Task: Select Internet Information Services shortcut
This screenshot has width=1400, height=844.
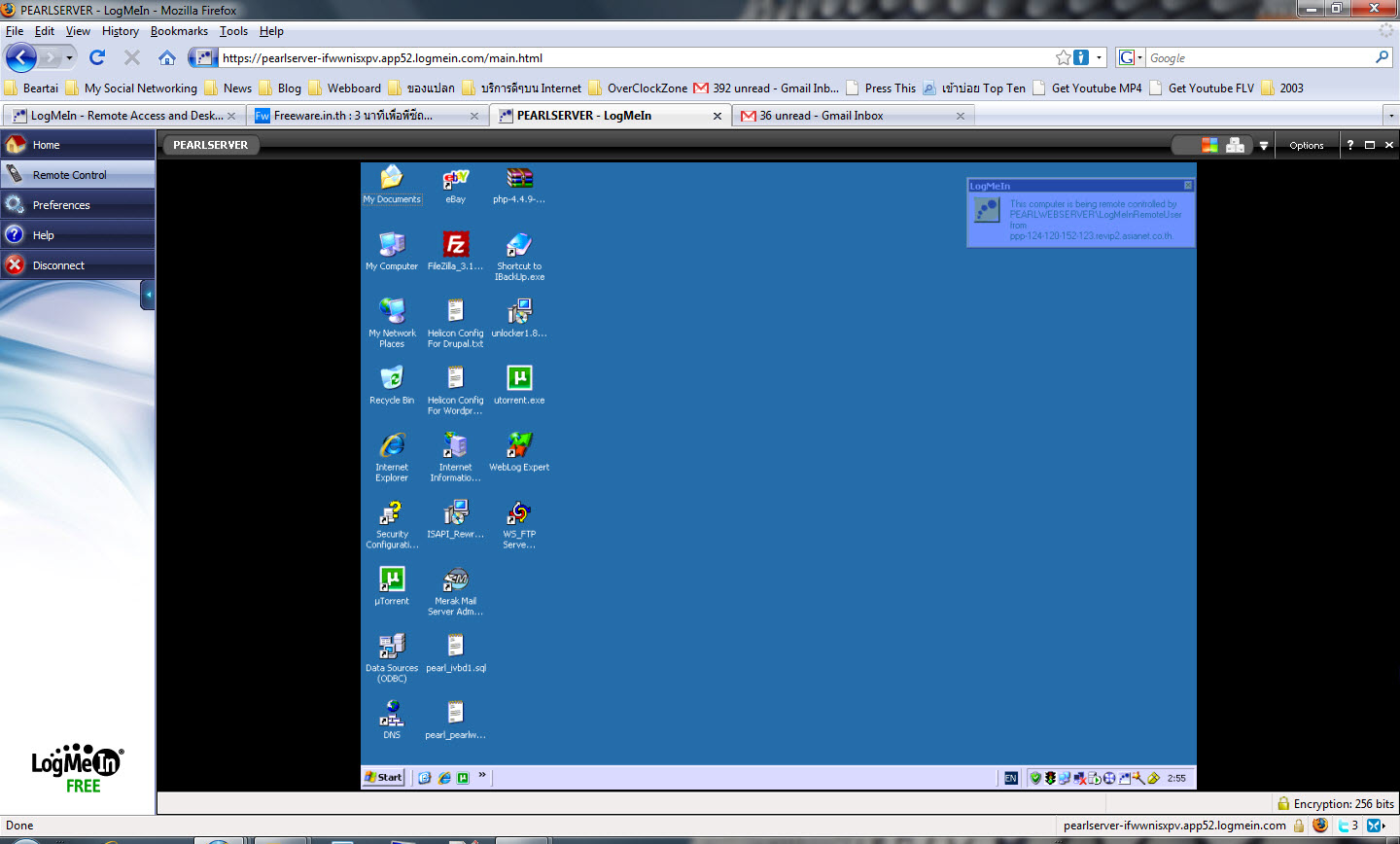Action: coord(455,457)
